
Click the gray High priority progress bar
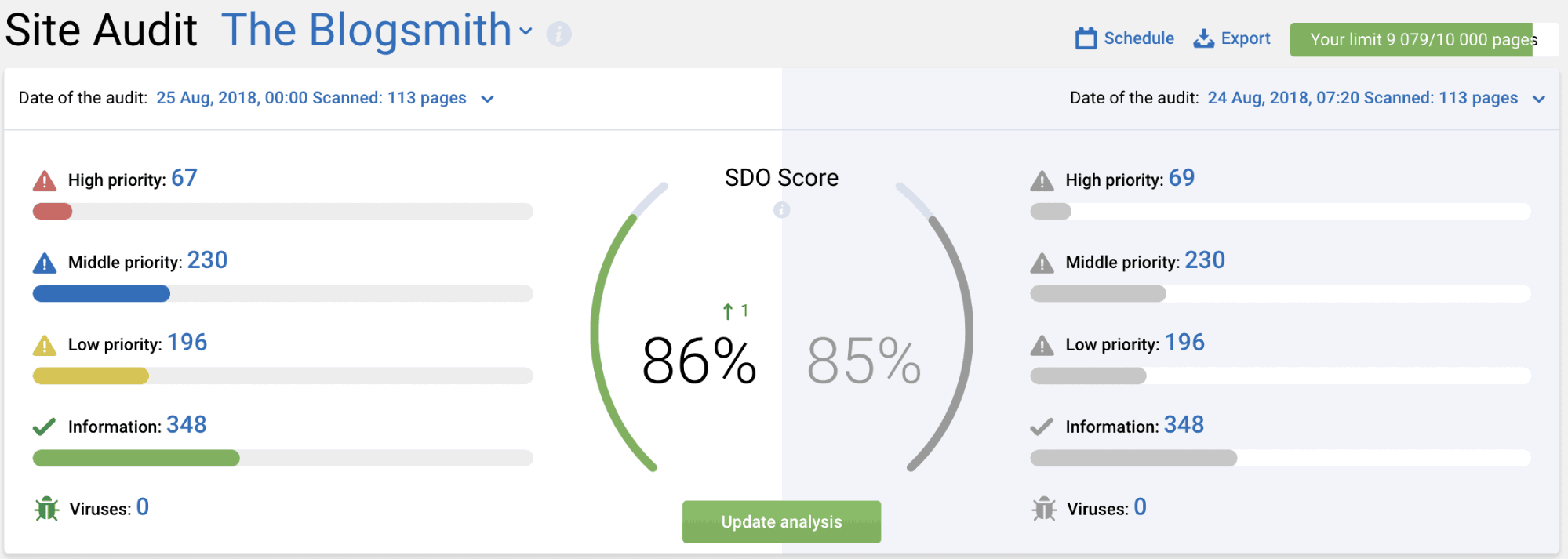pos(1280,212)
